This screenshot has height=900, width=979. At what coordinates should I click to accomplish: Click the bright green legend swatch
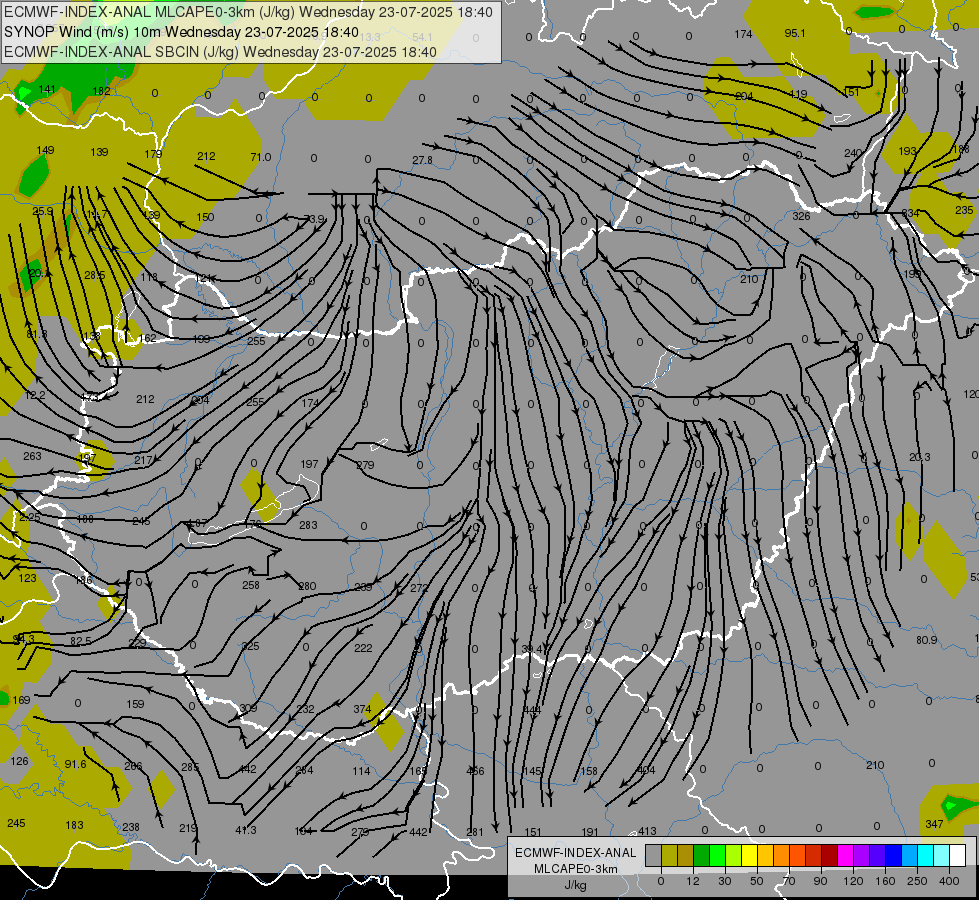[718, 856]
